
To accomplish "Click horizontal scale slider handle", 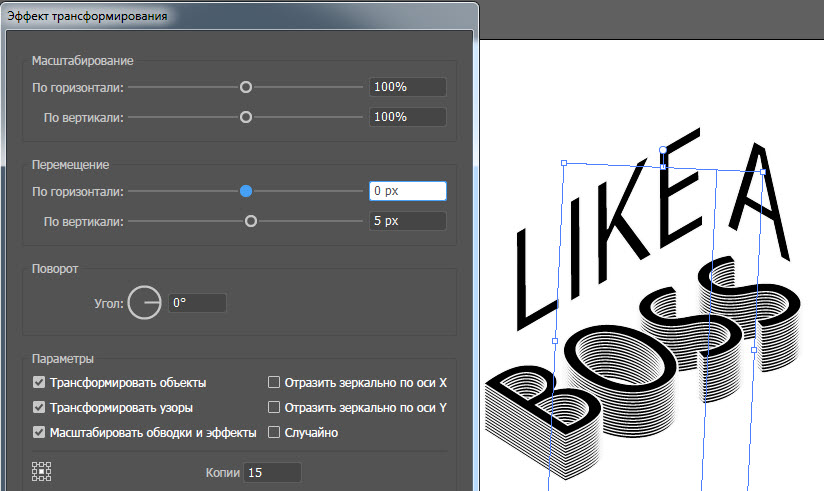I will tap(246, 87).
